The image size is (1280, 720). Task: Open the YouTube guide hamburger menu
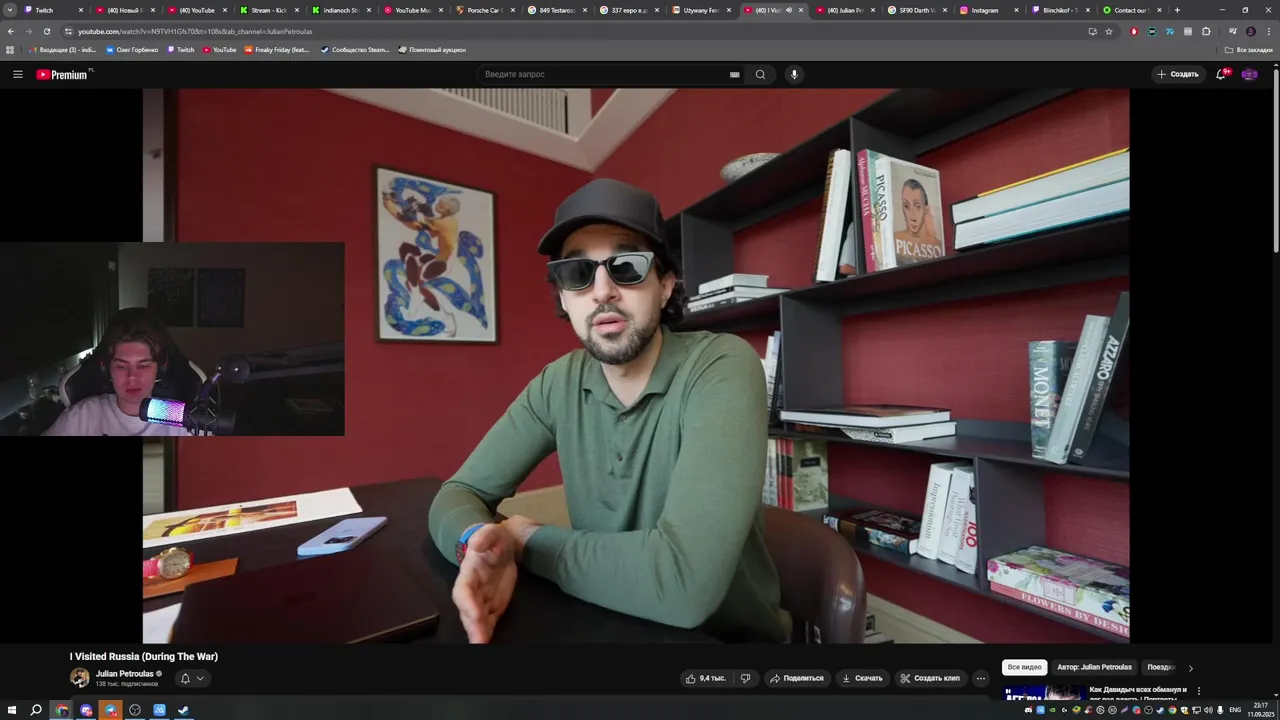pyautogui.click(x=17, y=74)
